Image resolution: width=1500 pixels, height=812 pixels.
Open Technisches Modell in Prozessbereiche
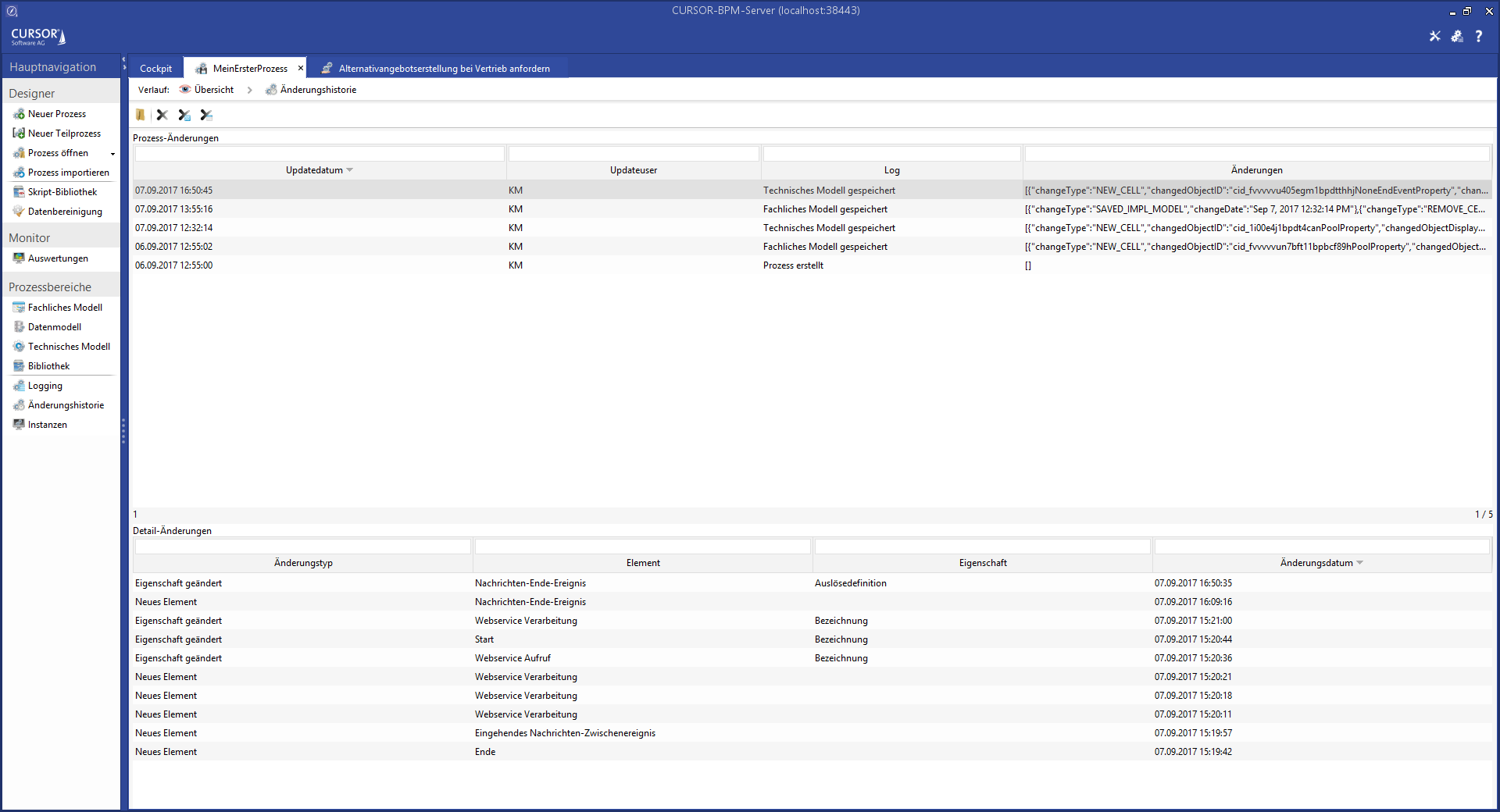(x=69, y=347)
